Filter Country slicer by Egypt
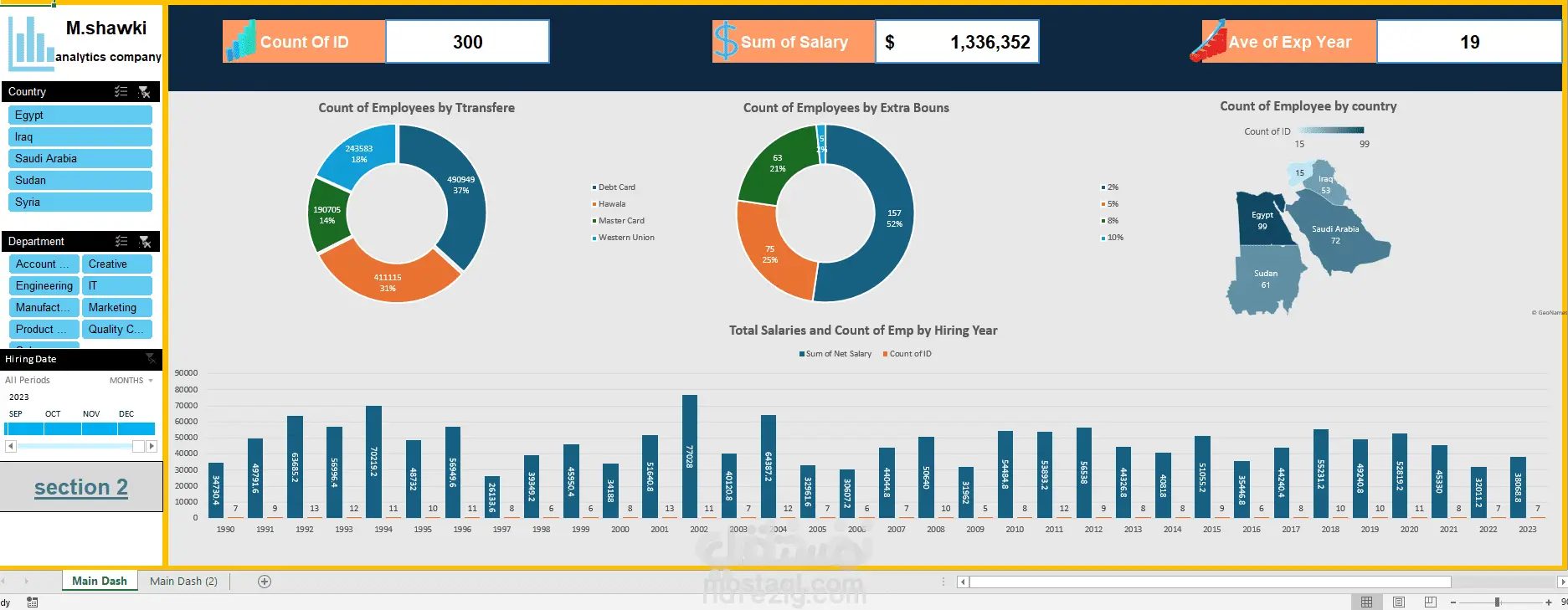1568x610 pixels. pyautogui.click(x=80, y=115)
